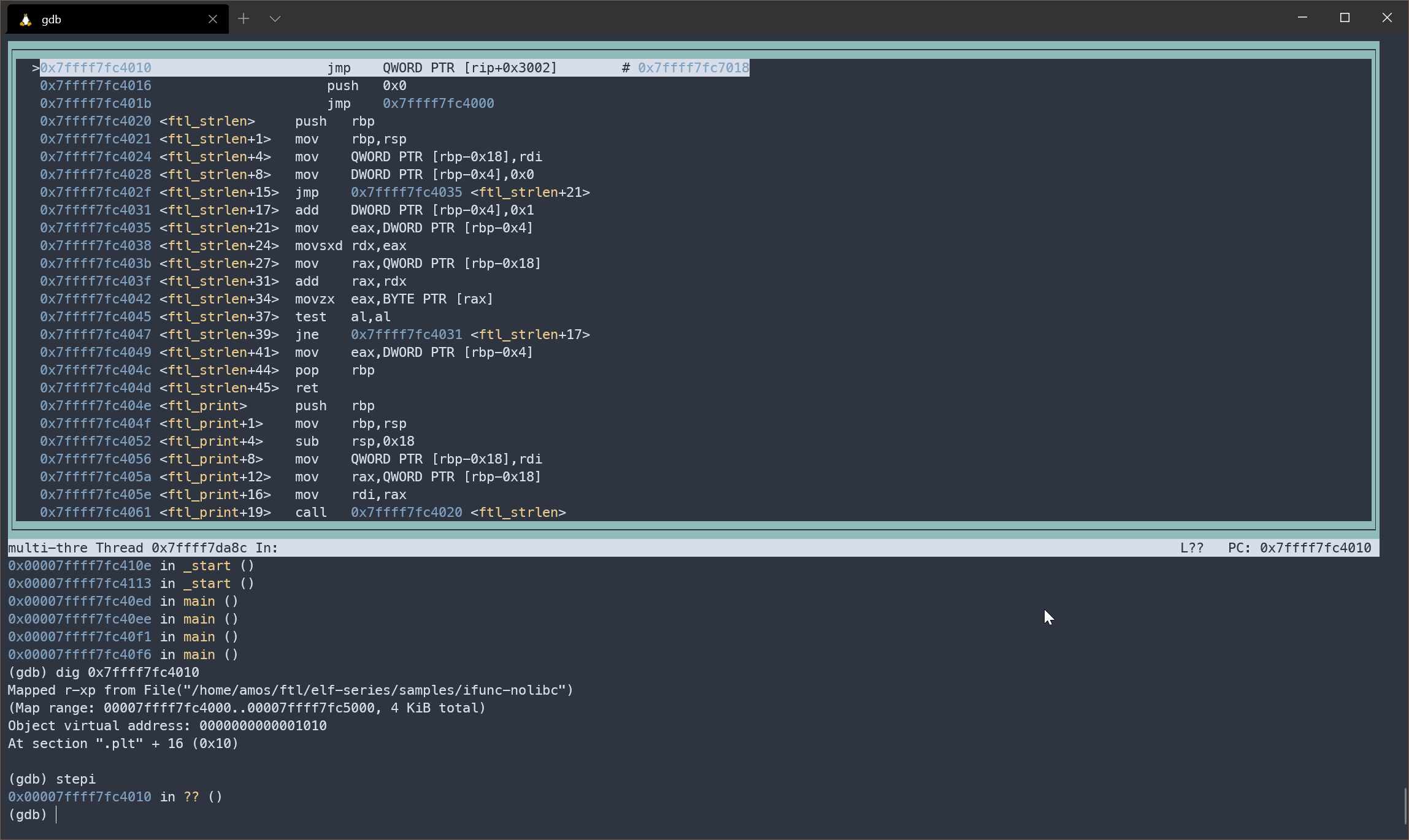The height and width of the screenshot is (840, 1409).
Task: Close the gdb terminal tab
Action: (213, 19)
